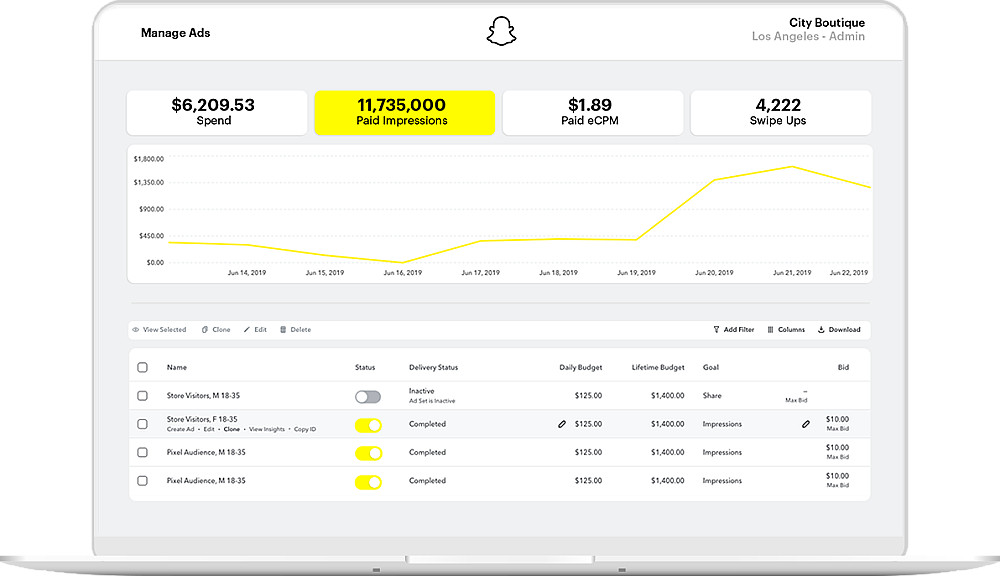
Task: Click the Snapchat ghost logo
Action: pos(501,31)
